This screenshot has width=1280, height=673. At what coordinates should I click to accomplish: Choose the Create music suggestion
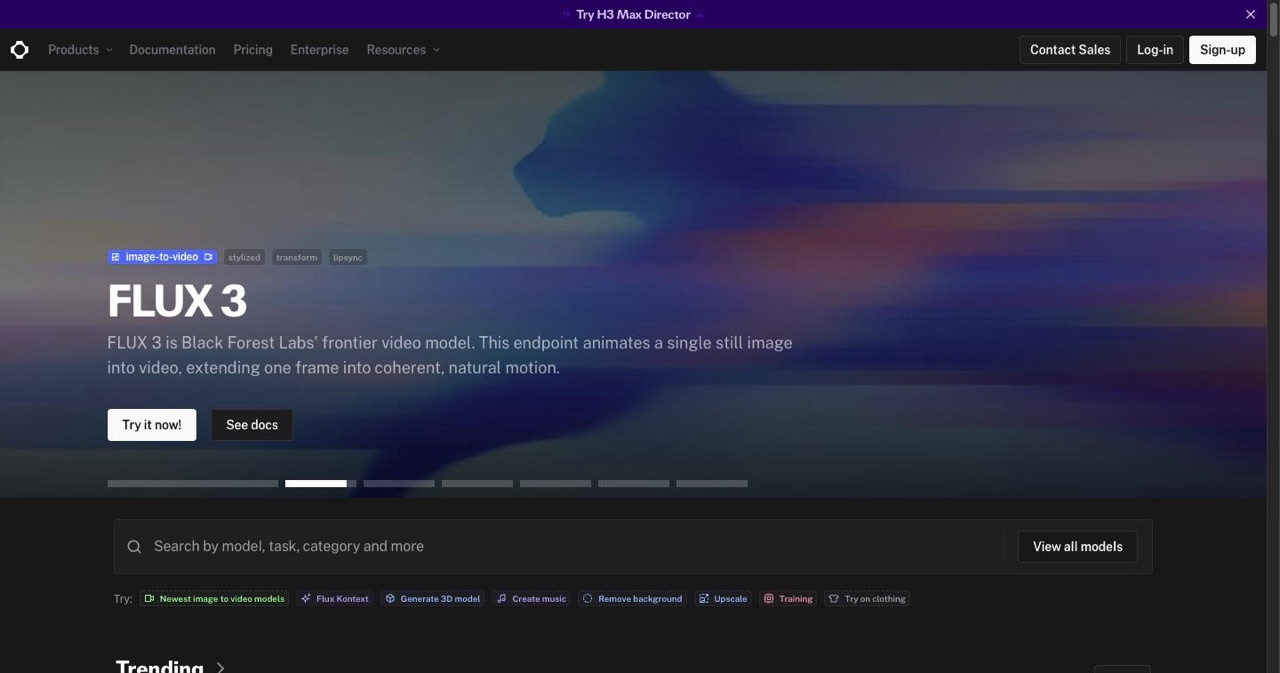[x=532, y=599]
